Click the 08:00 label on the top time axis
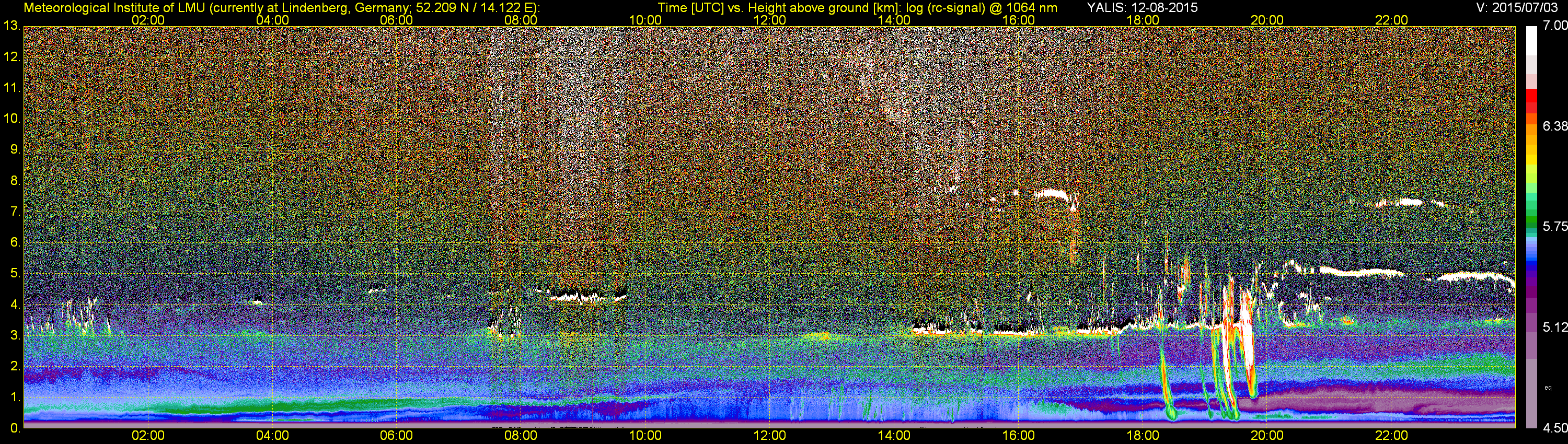The height and width of the screenshot is (444, 1568). 521,20
